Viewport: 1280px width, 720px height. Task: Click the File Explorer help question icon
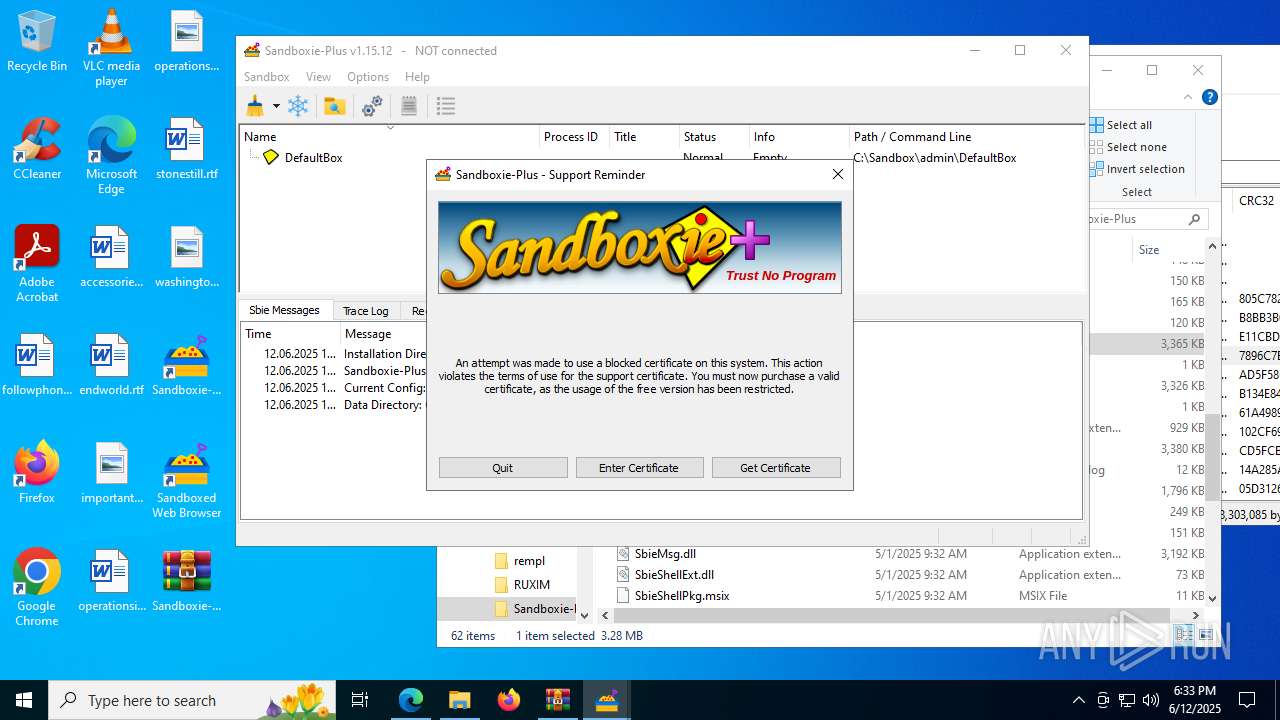tap(1209, 97)
